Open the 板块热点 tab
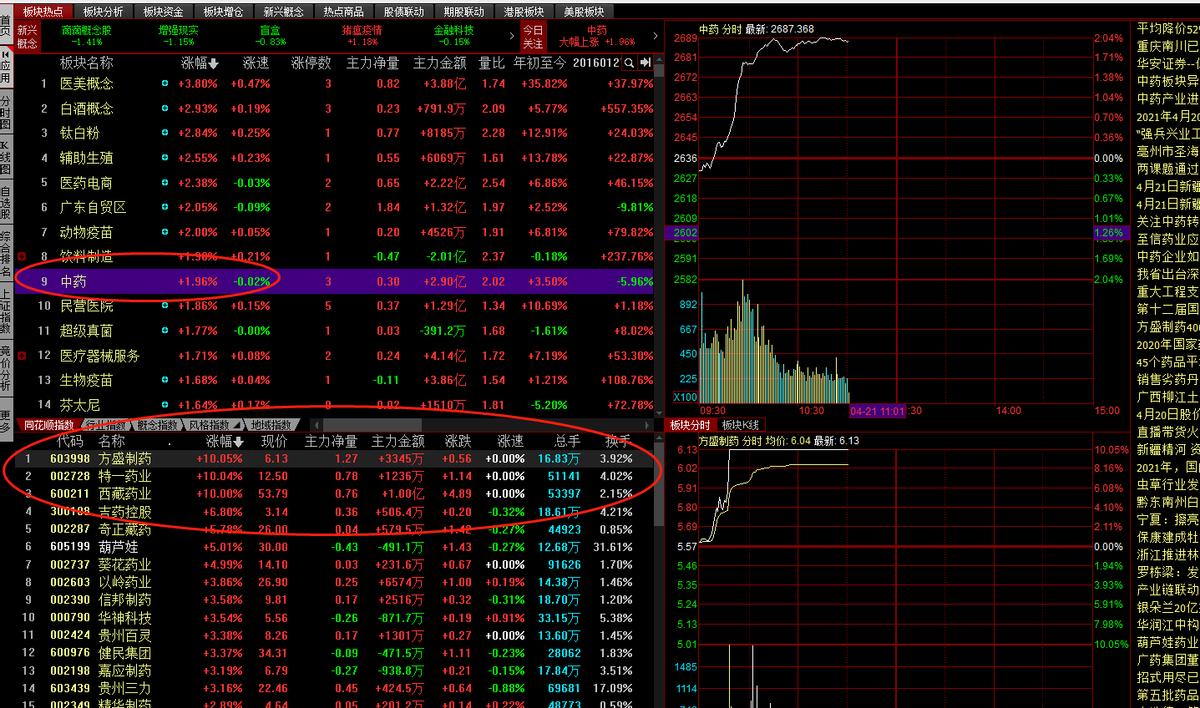Screen dimensions: 1200x708 (x=43, y=11)
